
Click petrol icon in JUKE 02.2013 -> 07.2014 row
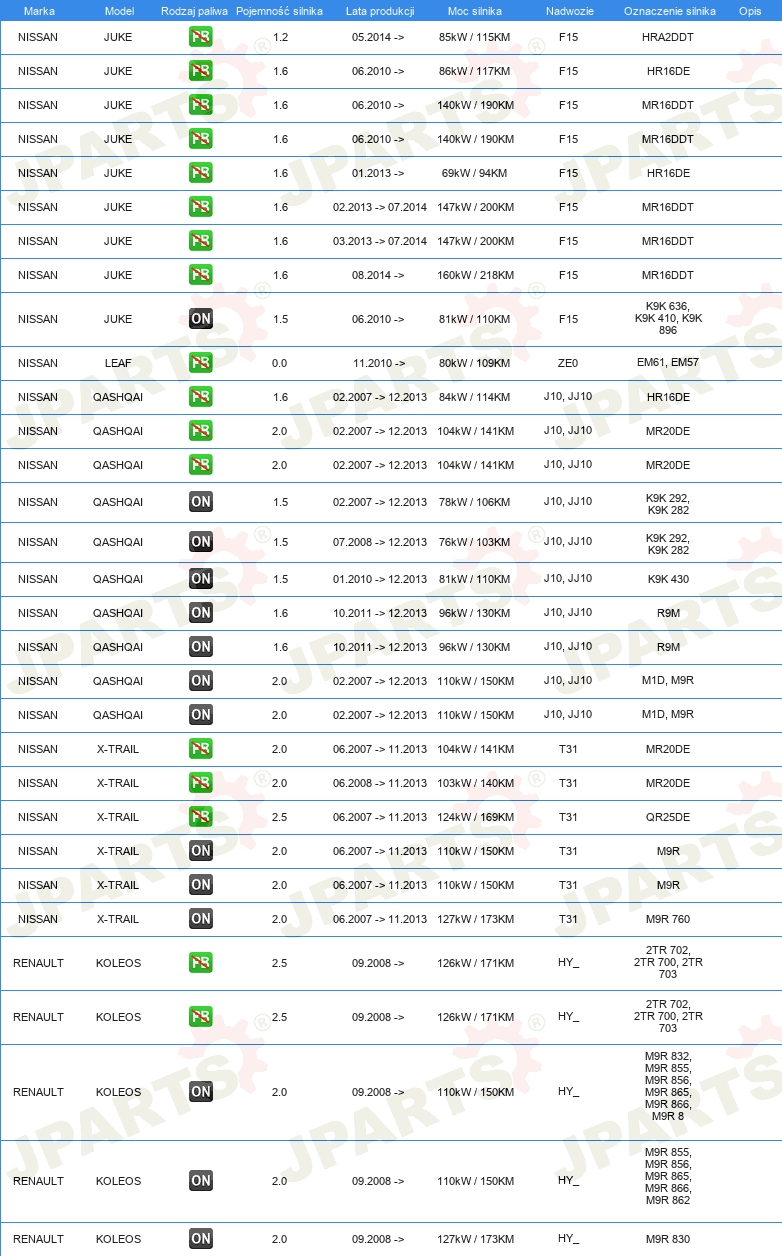click(x=200, y=207)
